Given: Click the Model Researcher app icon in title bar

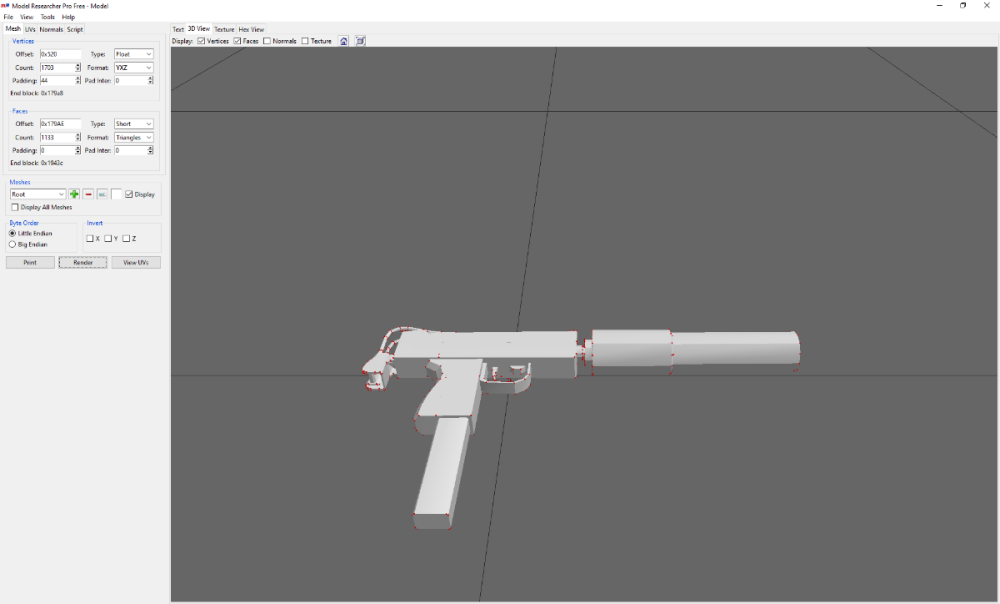Looking at the screenshot, I should click(6, 6).
